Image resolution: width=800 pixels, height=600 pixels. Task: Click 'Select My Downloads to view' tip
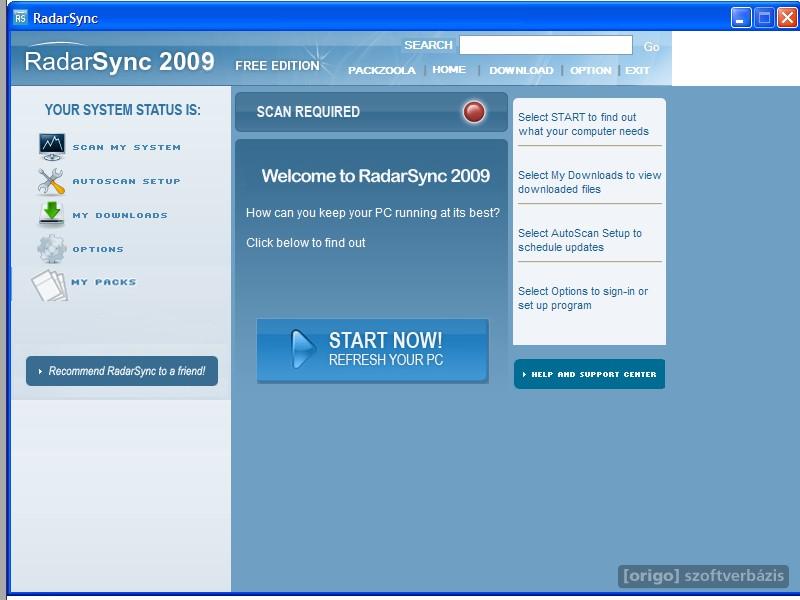tap(589, 182)
